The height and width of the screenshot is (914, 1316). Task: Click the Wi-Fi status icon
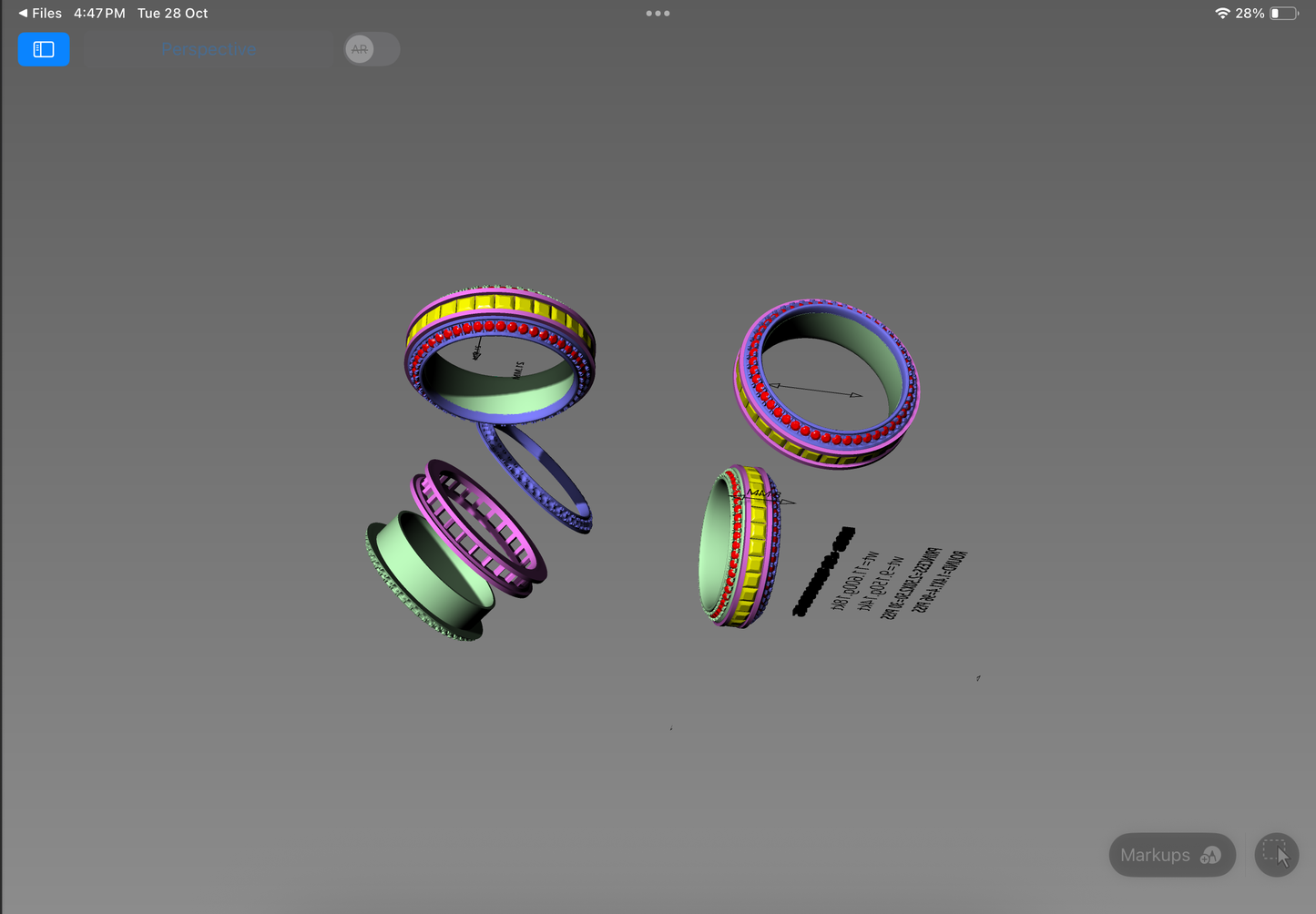coord(1221,13)
